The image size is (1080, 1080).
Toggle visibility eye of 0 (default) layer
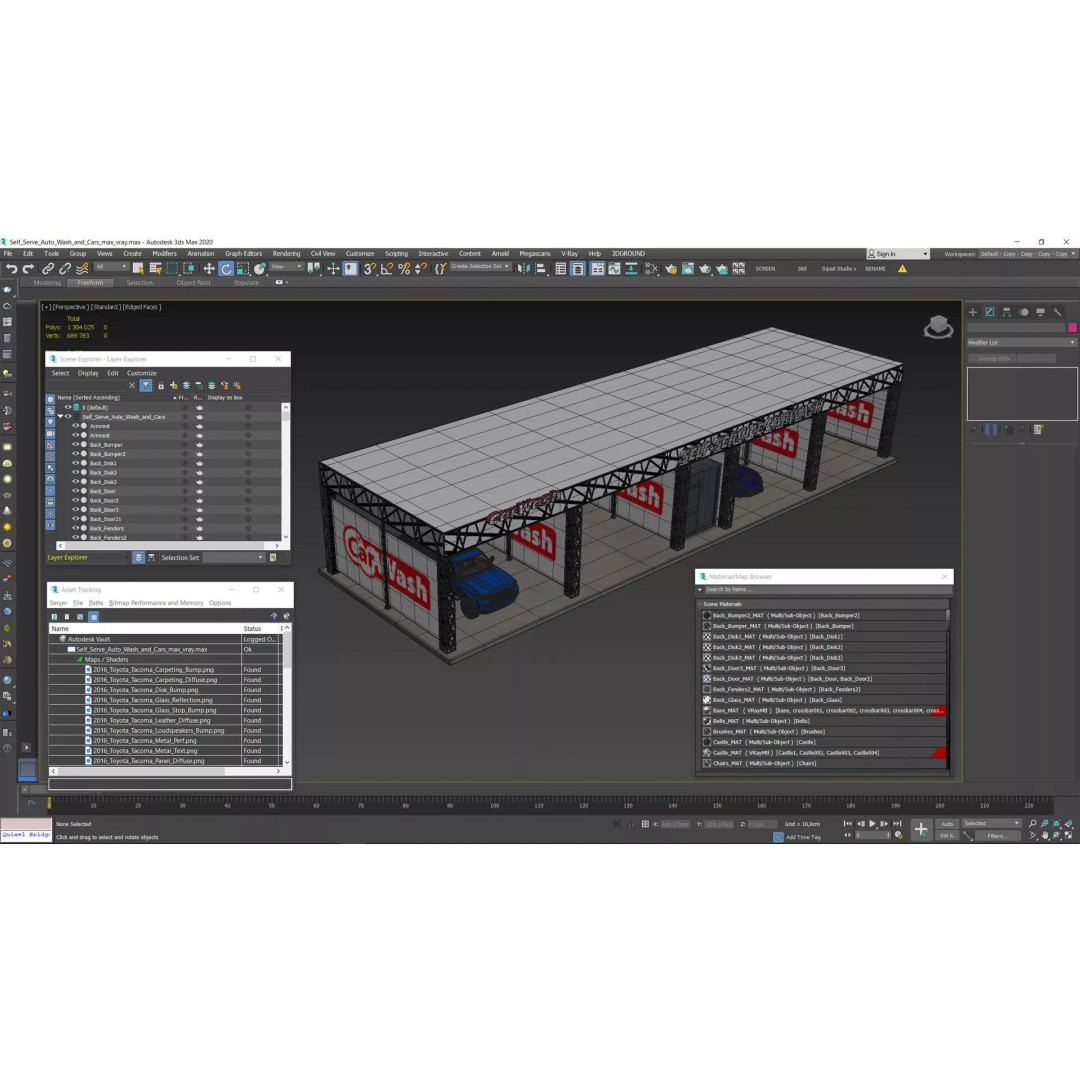click(x=68, y=407)
